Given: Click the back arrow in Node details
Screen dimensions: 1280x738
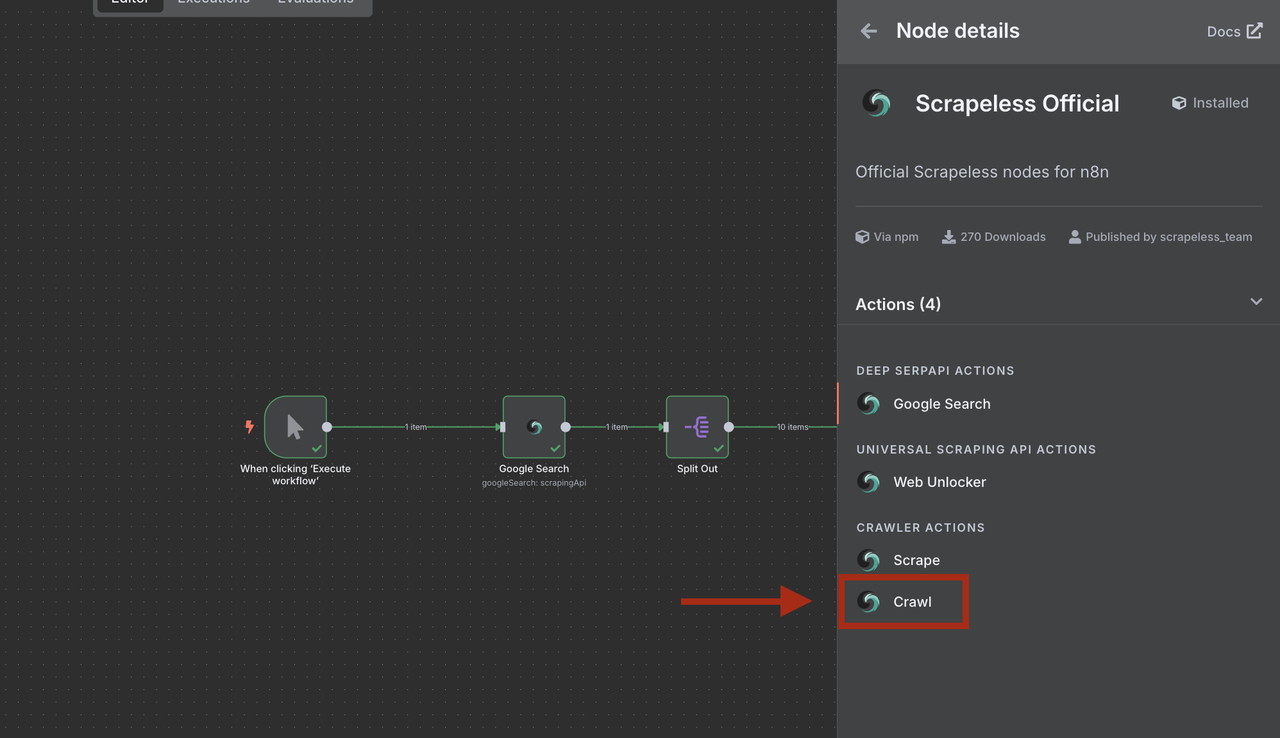Looking at the screenshot, I should (x=869, y=31).
